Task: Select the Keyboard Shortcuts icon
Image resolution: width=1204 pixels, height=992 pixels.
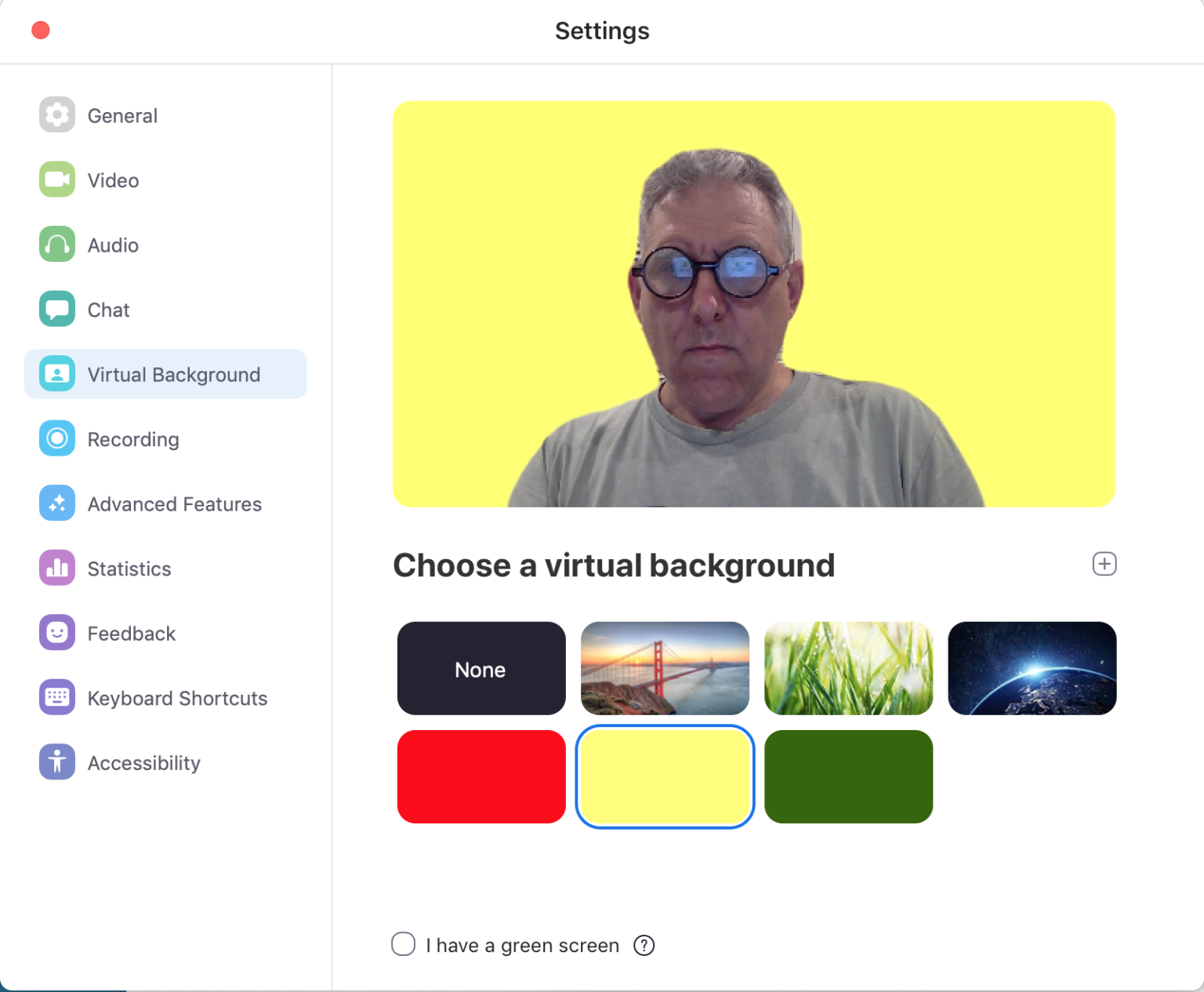Action: pyautogui.click(x=57, y=697)
